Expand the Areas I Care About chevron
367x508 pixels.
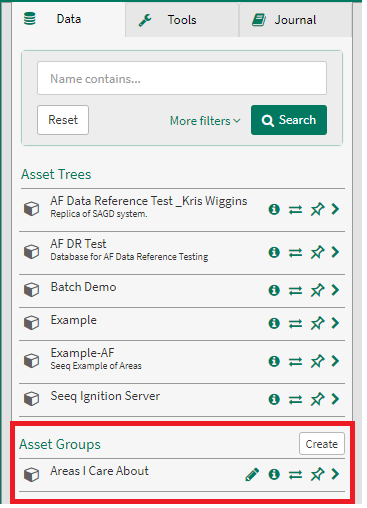click(x=335, y=474)
